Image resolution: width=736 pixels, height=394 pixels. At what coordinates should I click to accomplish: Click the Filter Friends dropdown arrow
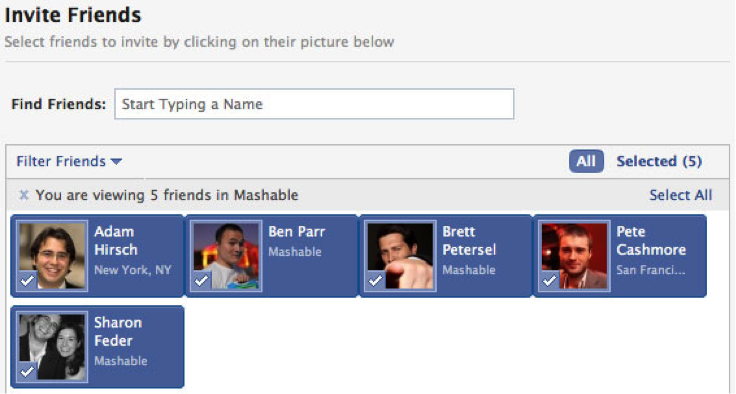[116, 162]
